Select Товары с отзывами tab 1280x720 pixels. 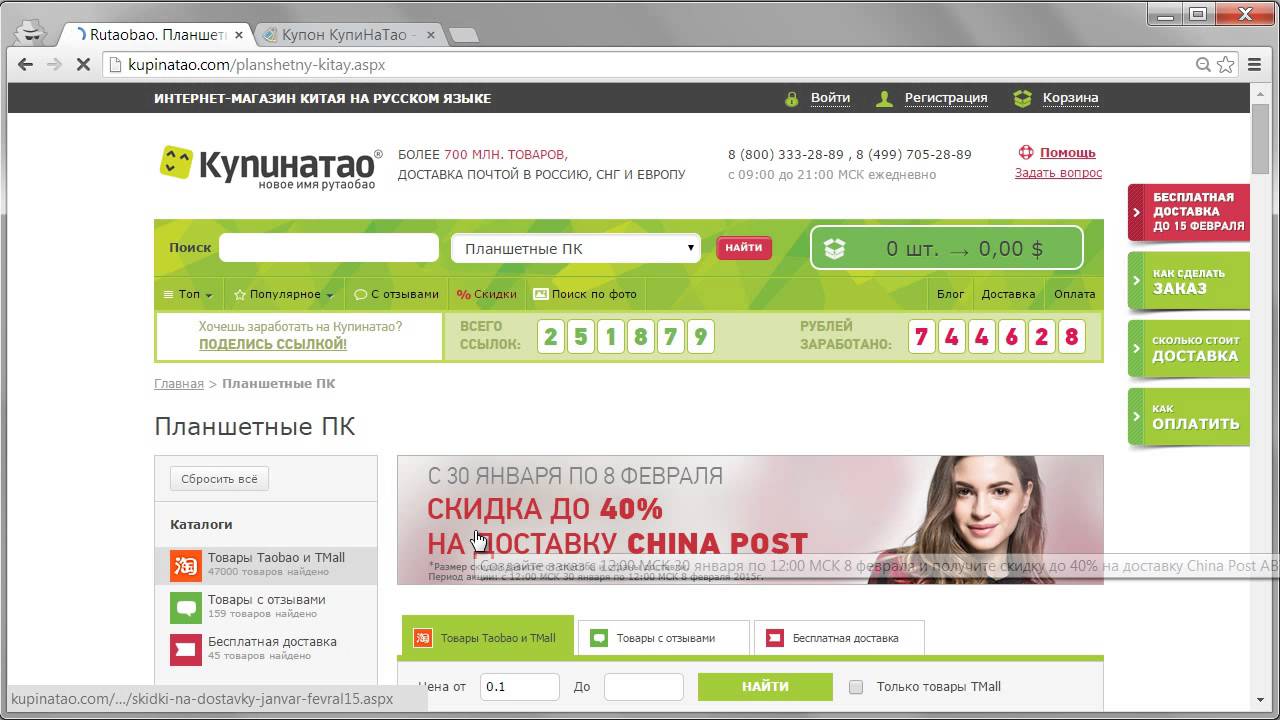[664, 637]
